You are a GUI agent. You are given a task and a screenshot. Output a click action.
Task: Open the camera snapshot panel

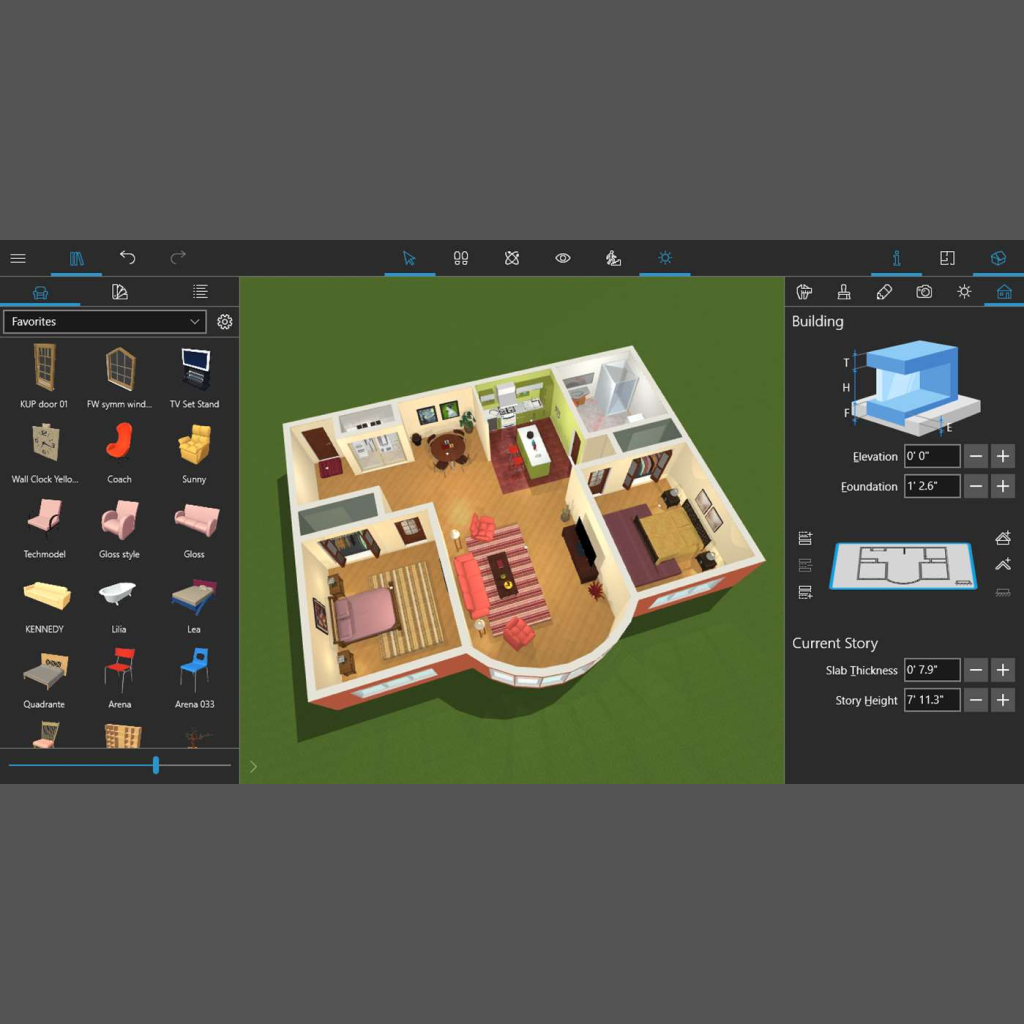(x=924, y=291)
